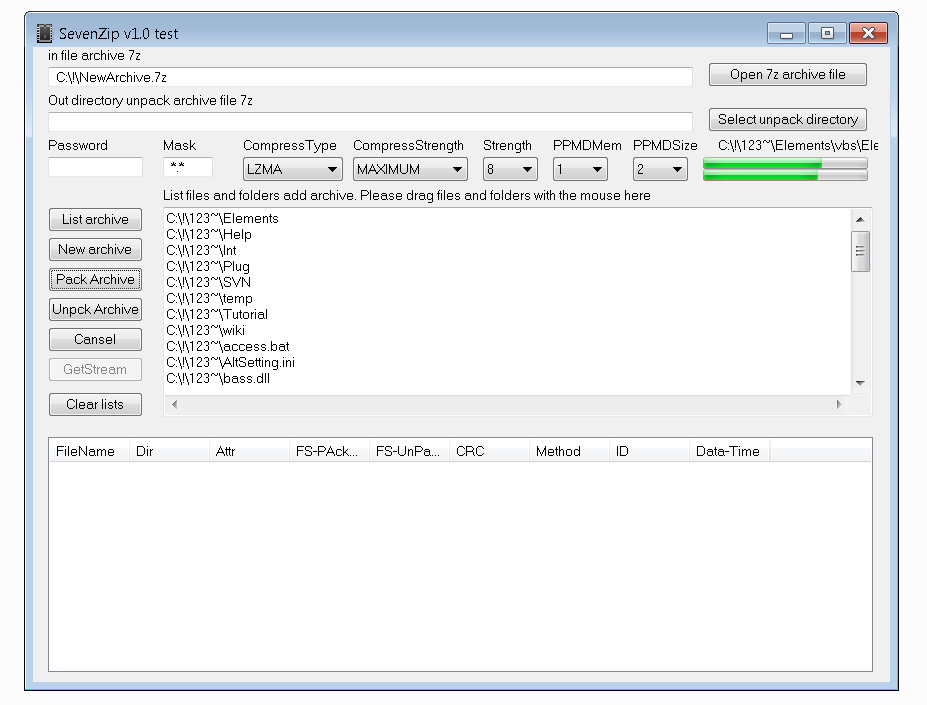The image size is (927, 705).
Task: Click the Pack Archive button
Action: [x=95, y=279]
